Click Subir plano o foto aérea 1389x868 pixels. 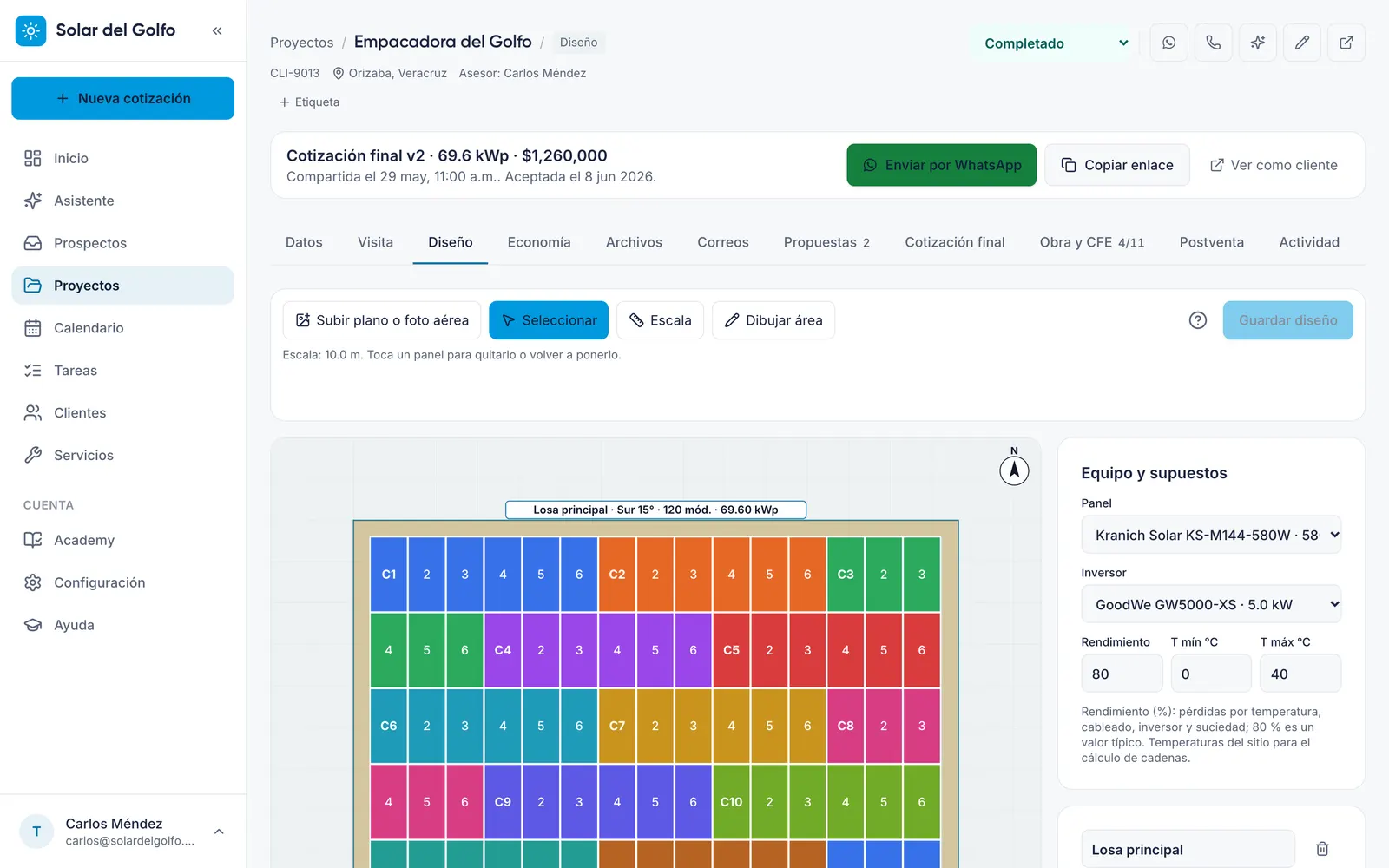382,320
